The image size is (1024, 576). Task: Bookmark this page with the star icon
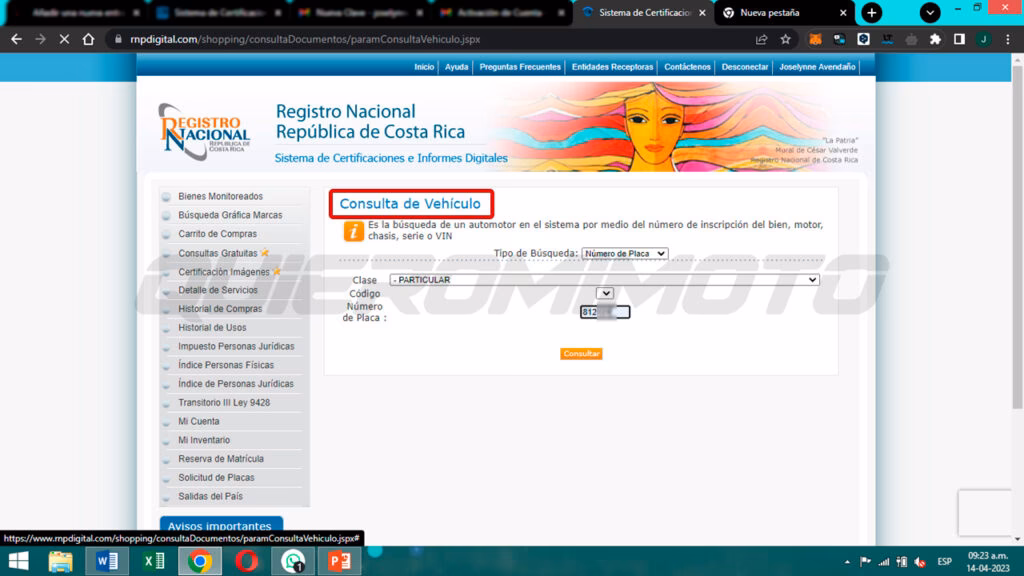click(786, 39)
